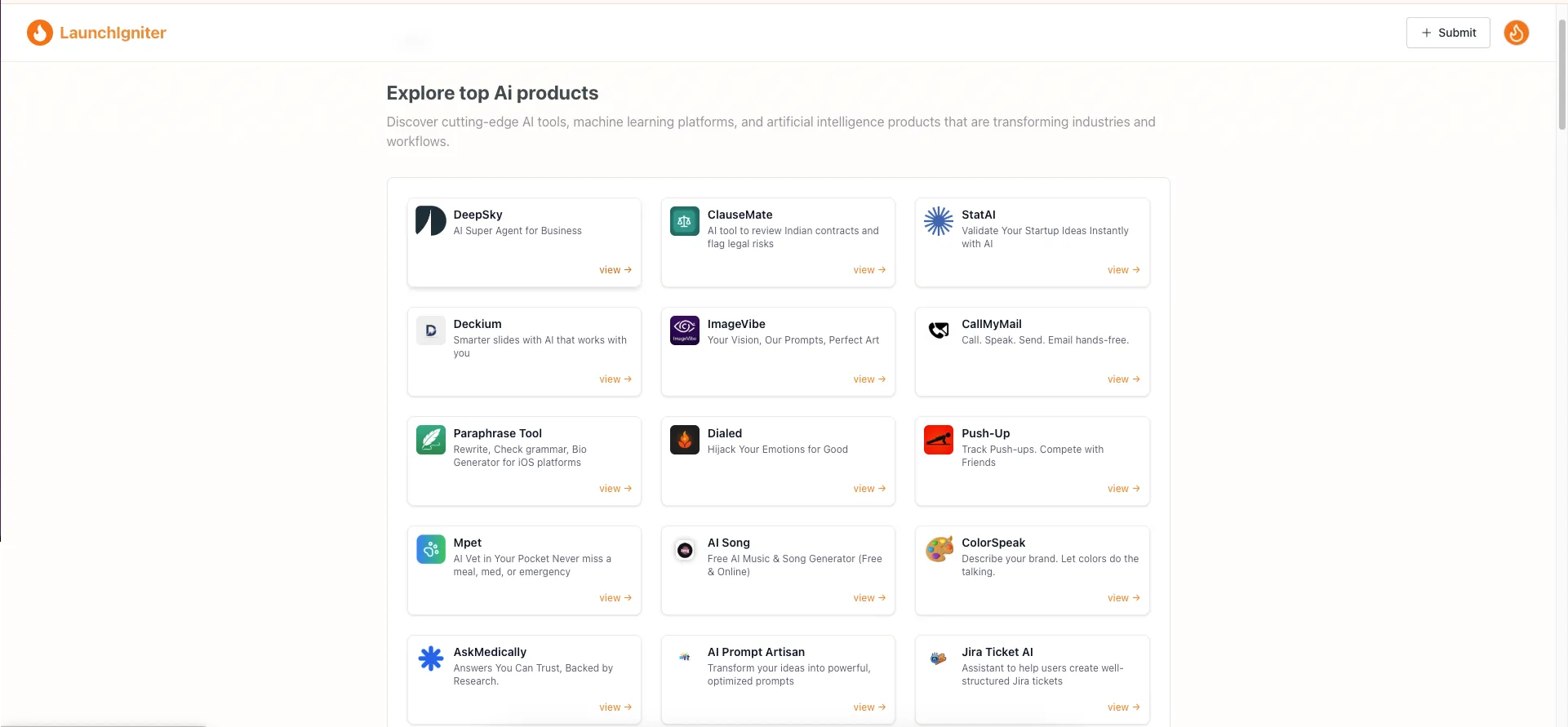
Task: Open the orange profile avatar icon
Action: click(x=1516, y=33)
